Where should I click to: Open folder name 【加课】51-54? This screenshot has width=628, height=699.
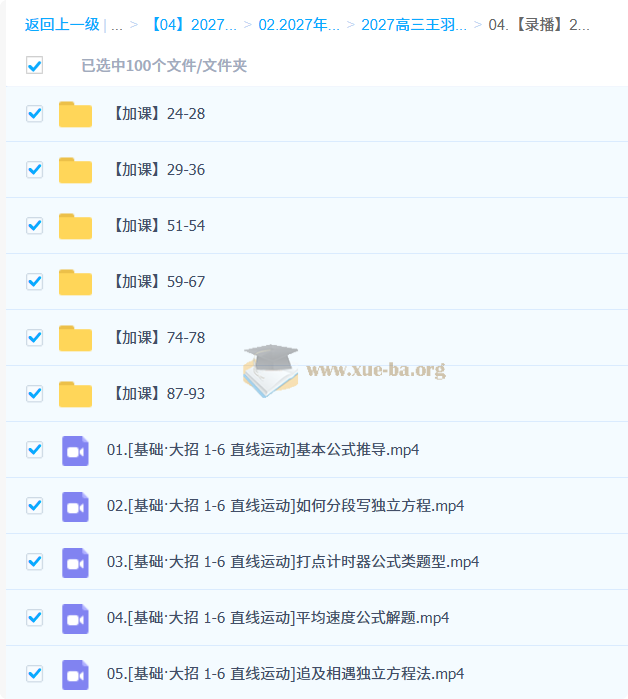coord(157,226)
